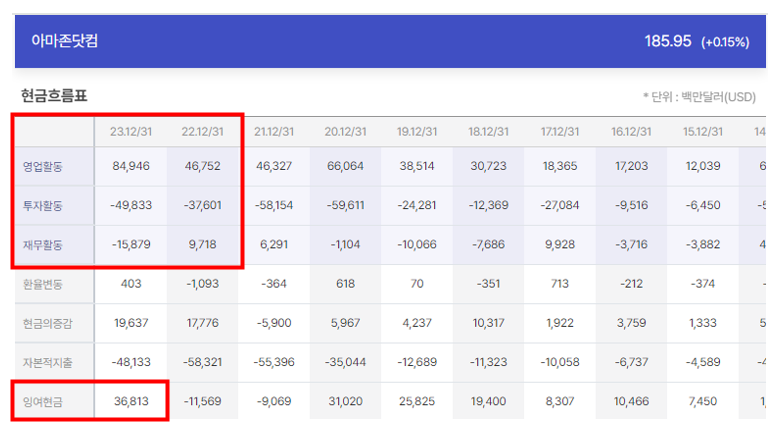Click the 환율변동 row label
The image size is (777, 433).
[43, 284]
